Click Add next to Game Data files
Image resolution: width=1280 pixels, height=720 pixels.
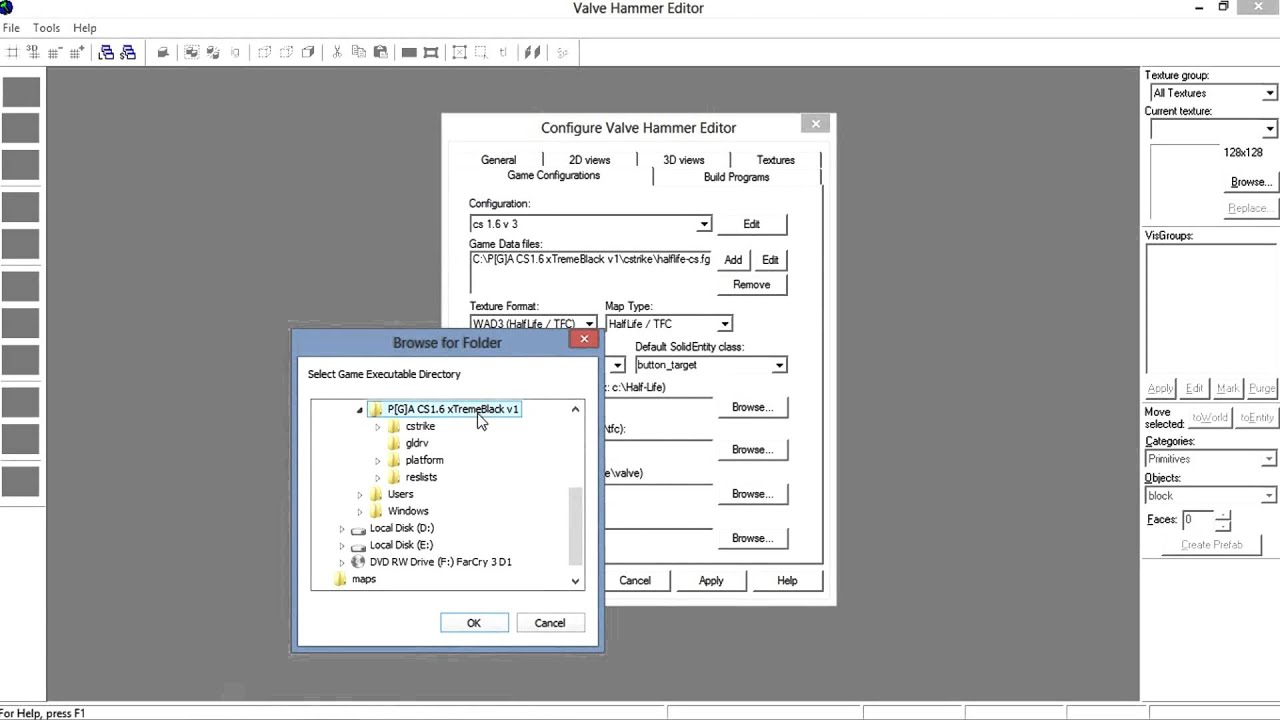click(733, 260)
